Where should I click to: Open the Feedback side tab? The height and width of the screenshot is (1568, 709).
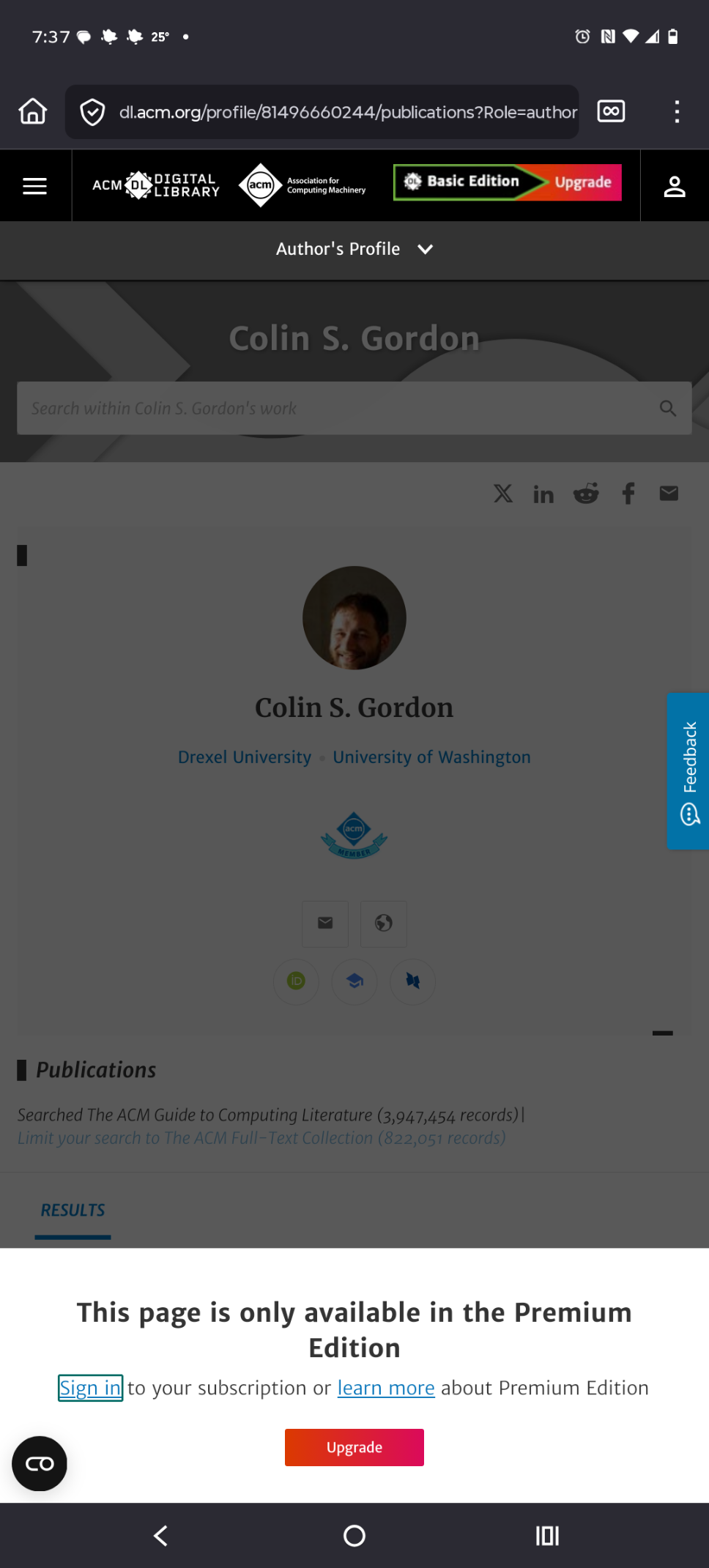(x=688, y=770)
